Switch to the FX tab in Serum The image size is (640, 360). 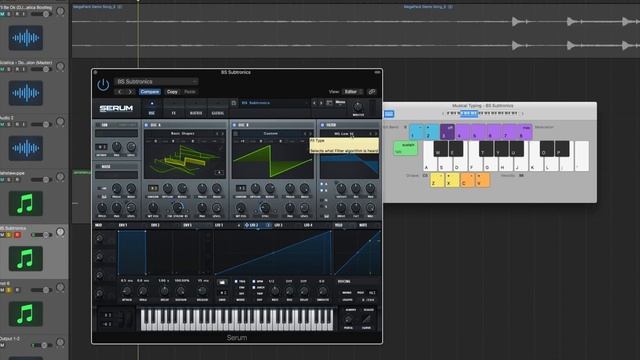[x=173, y=109]
